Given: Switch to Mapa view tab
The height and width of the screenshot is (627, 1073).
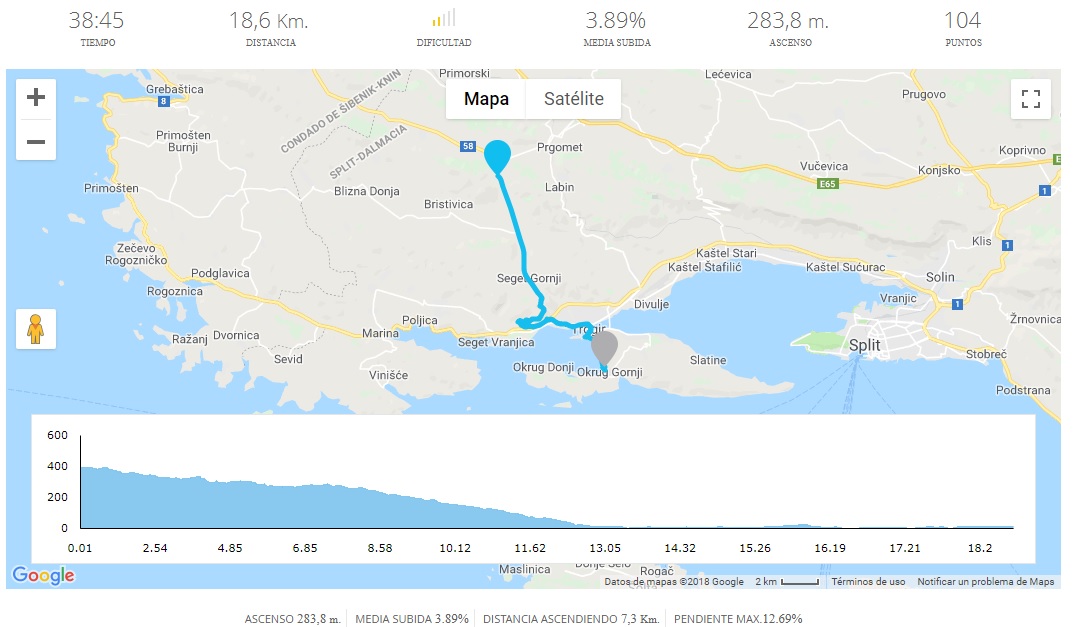Looking at the screenshot, I should 486,99.
